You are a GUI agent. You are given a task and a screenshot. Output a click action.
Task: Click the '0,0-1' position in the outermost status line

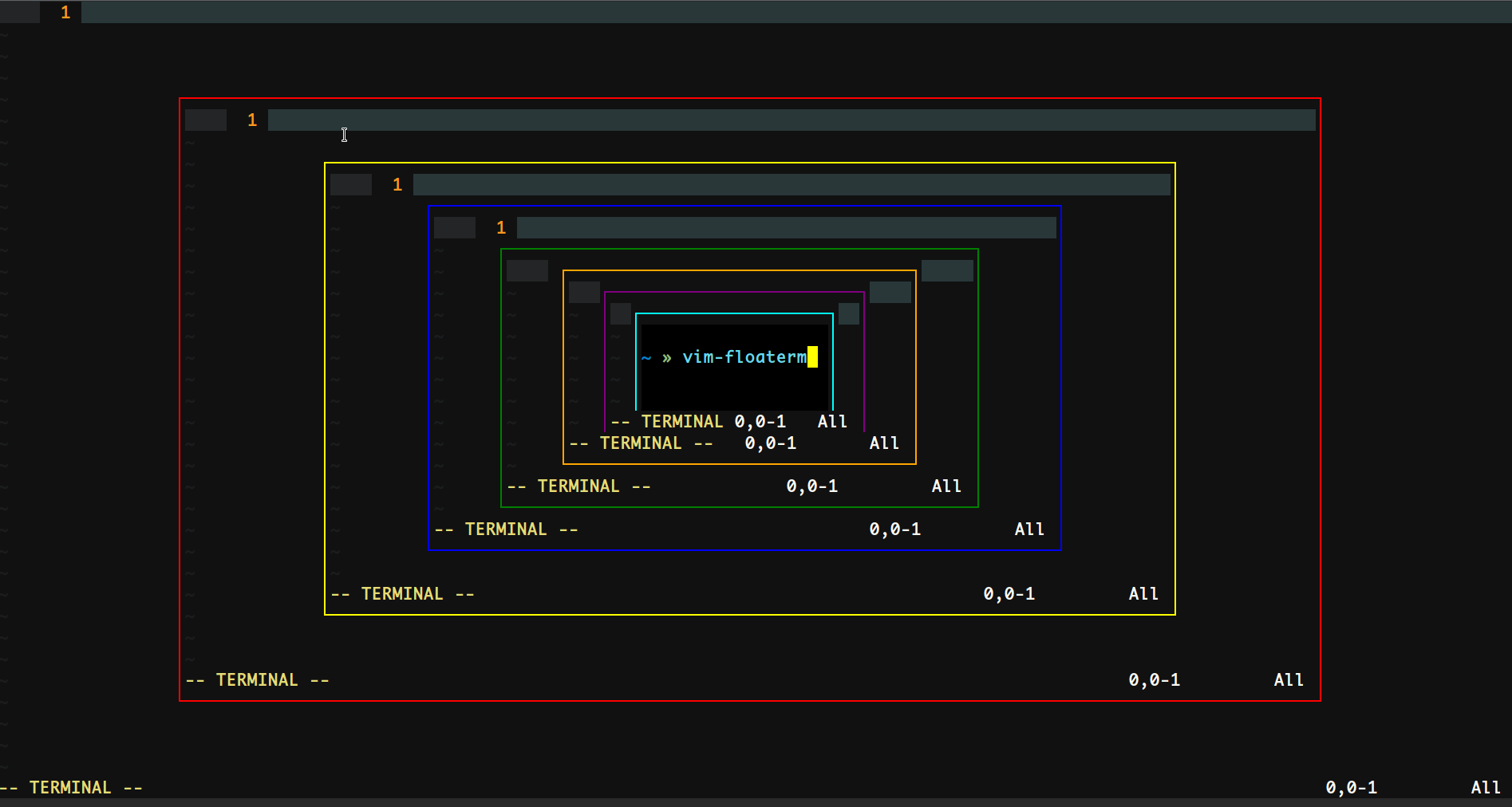(1352, 788)
